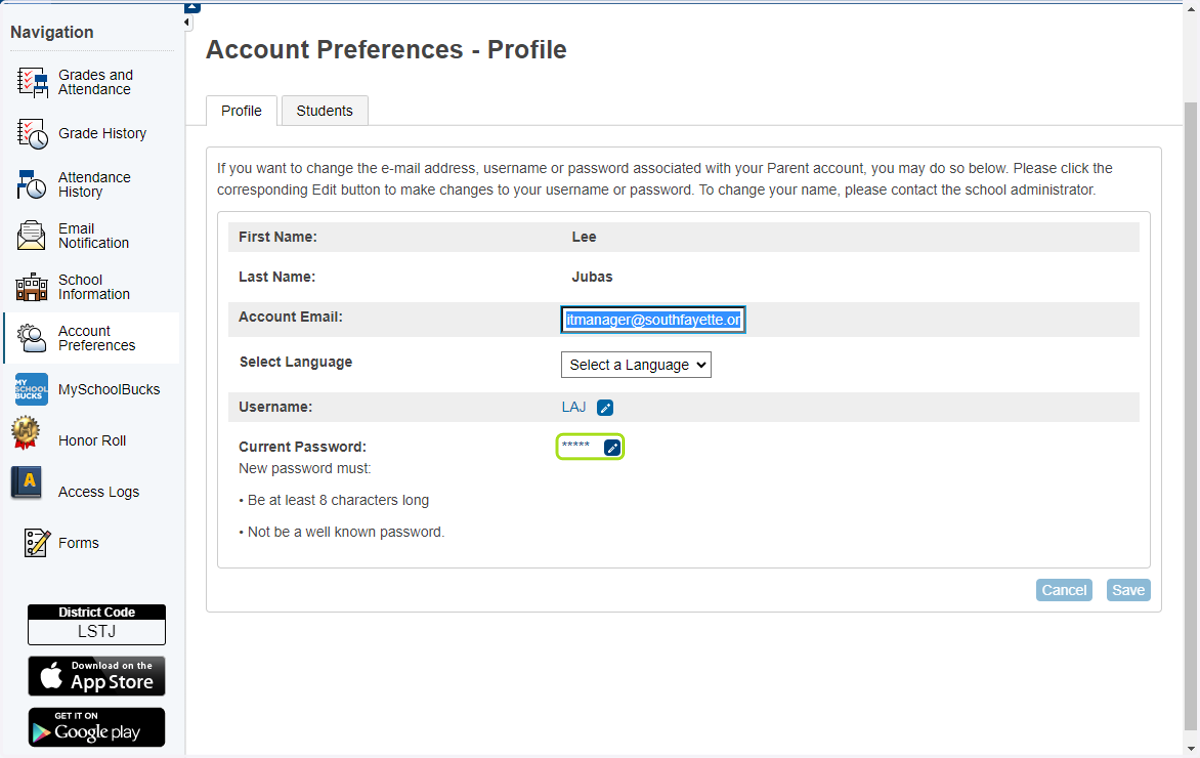Click the Last Name value Jubas

click(x=592, y=277)
